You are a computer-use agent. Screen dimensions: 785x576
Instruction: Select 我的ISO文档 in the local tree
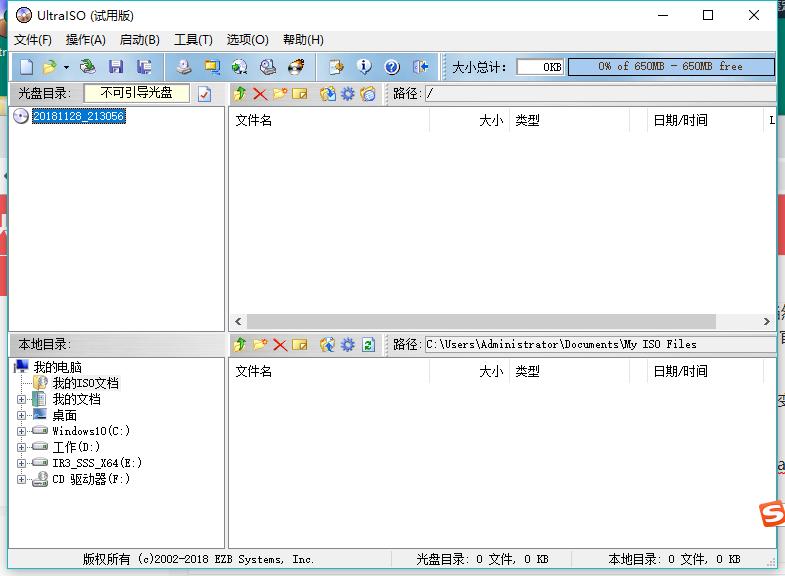(x=85, y=384)
